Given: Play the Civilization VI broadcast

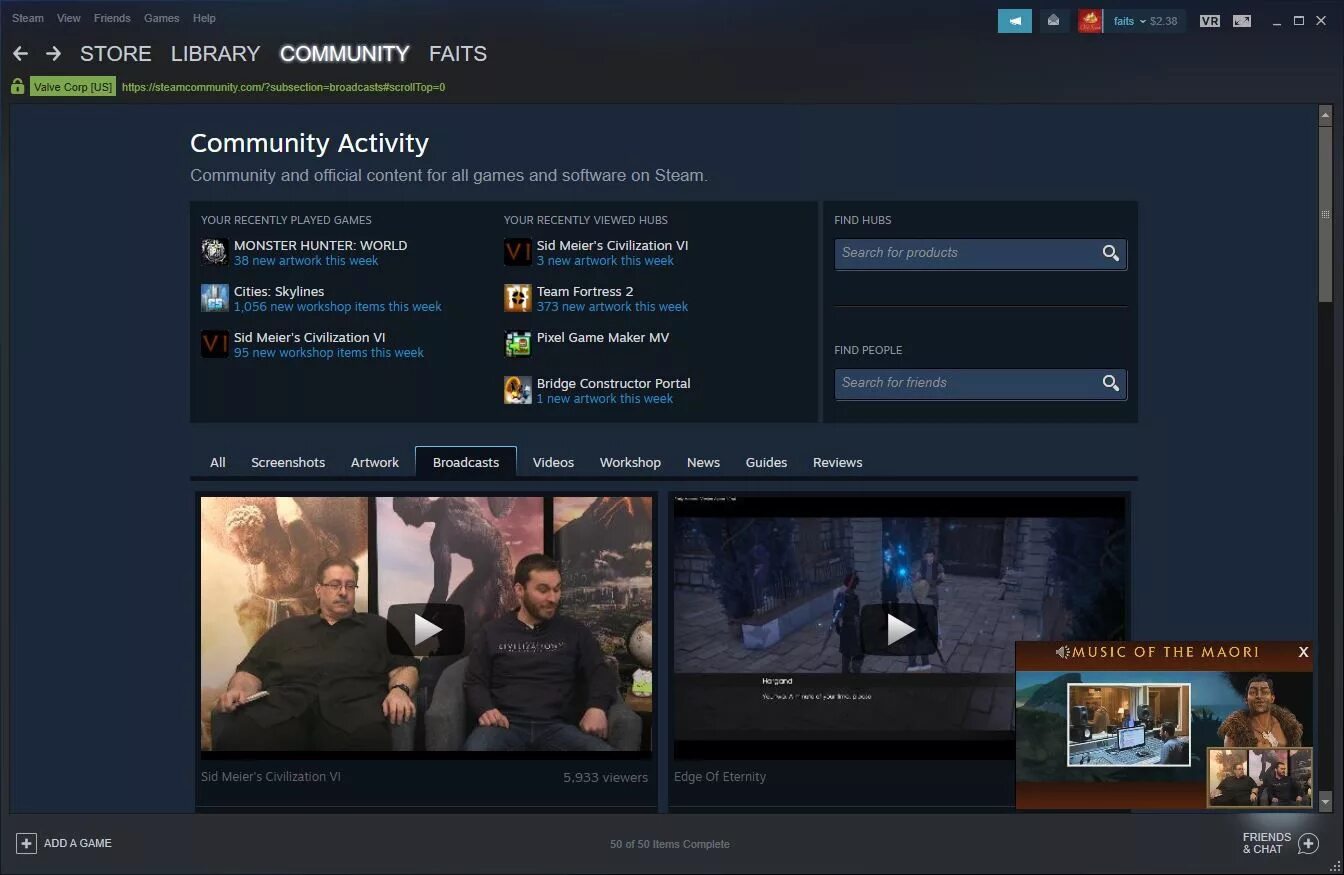Looking at the screenshot, I should coord(426,629).
